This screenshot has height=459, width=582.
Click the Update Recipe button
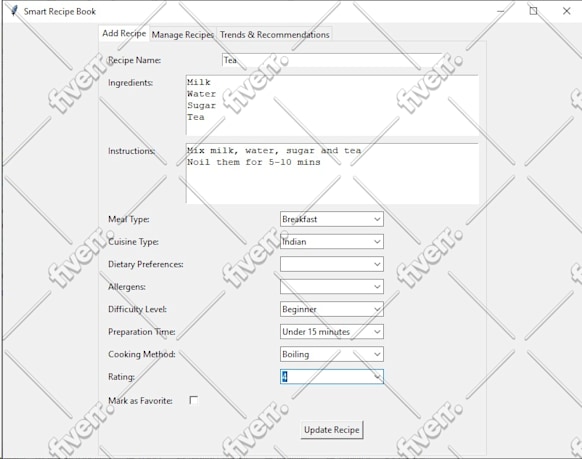(332, 430)
